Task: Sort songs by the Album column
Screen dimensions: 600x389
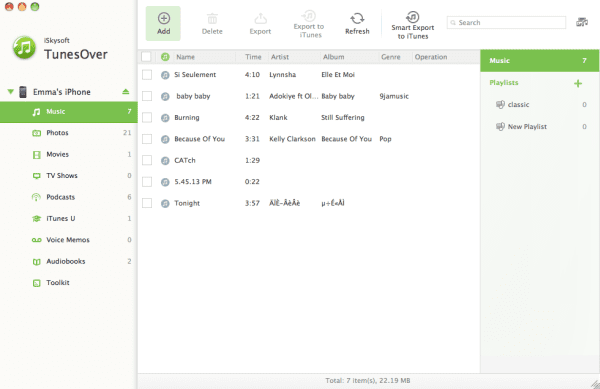Action: (x=349, y=57)
